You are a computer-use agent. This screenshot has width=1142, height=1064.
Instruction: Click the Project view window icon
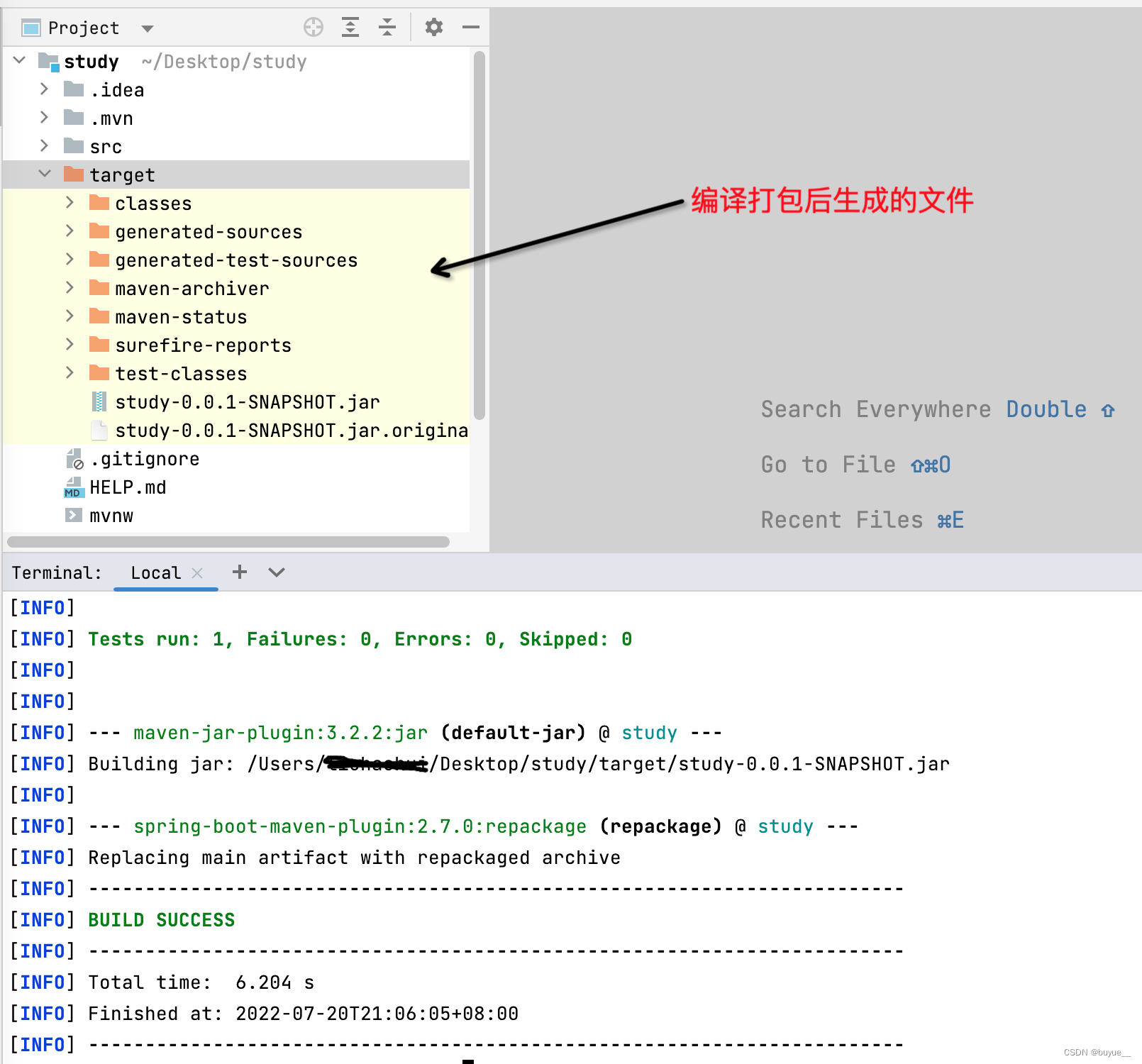coord(31,28)
